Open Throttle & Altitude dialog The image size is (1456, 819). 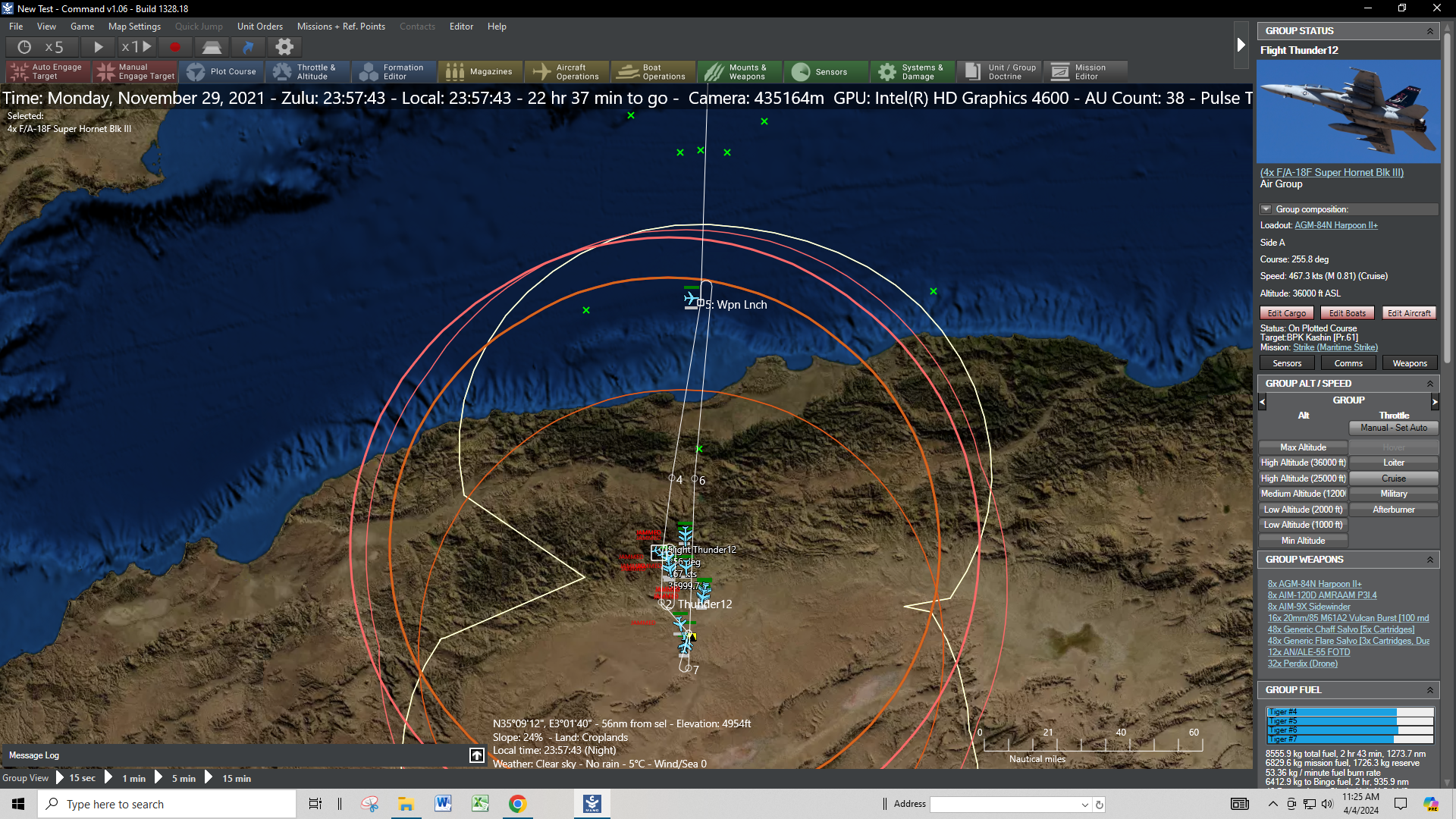pos(308,71)
